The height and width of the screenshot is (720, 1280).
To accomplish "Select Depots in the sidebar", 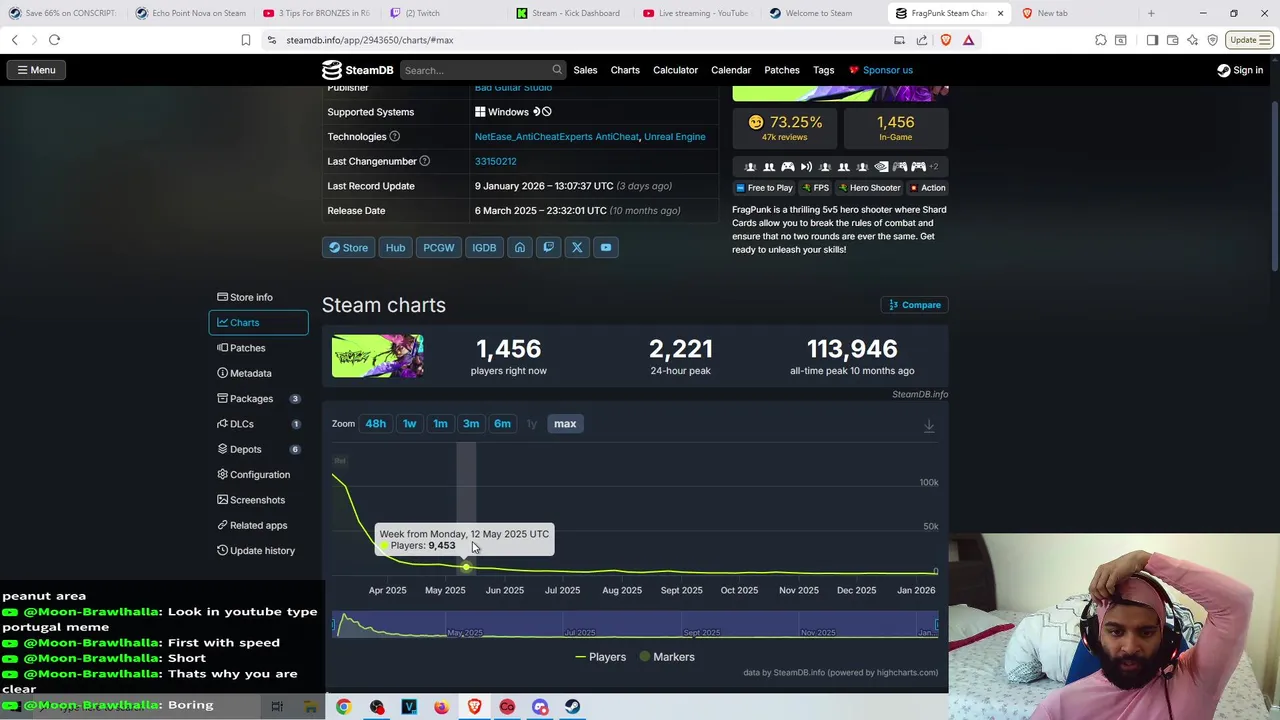I will pos(258,450).
